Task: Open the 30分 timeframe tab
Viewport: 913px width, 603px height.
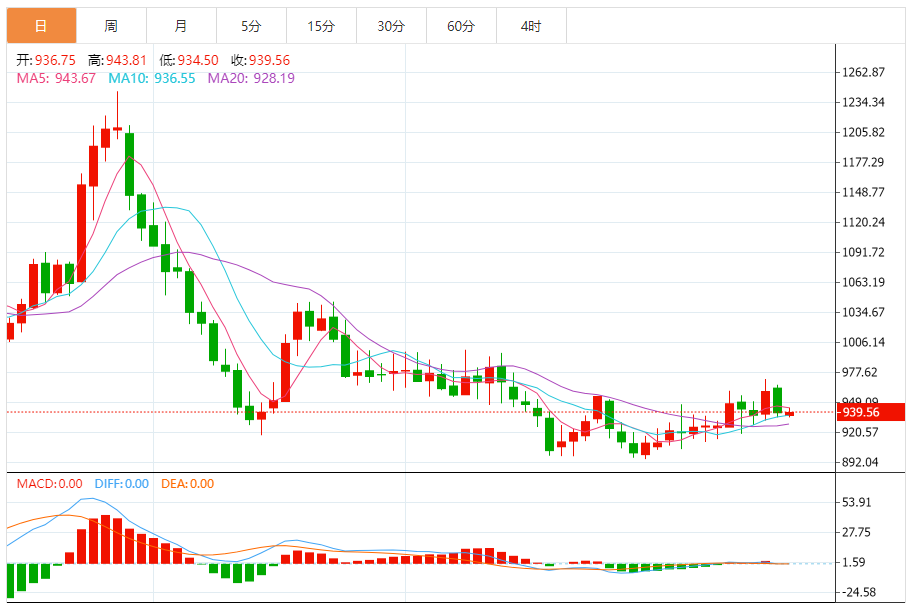Action: pos(391,26)
